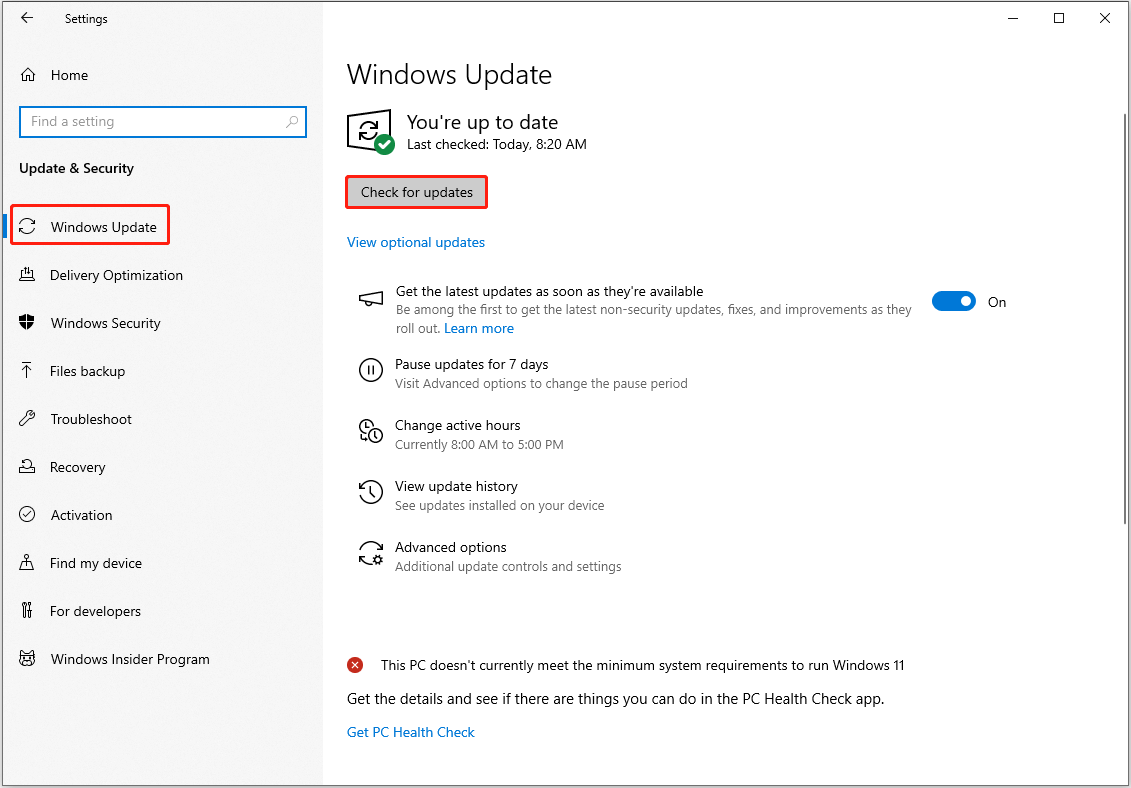Turn off the latest updates toggle
This screenshot has height=788, width=1131.
pos(954,302)
